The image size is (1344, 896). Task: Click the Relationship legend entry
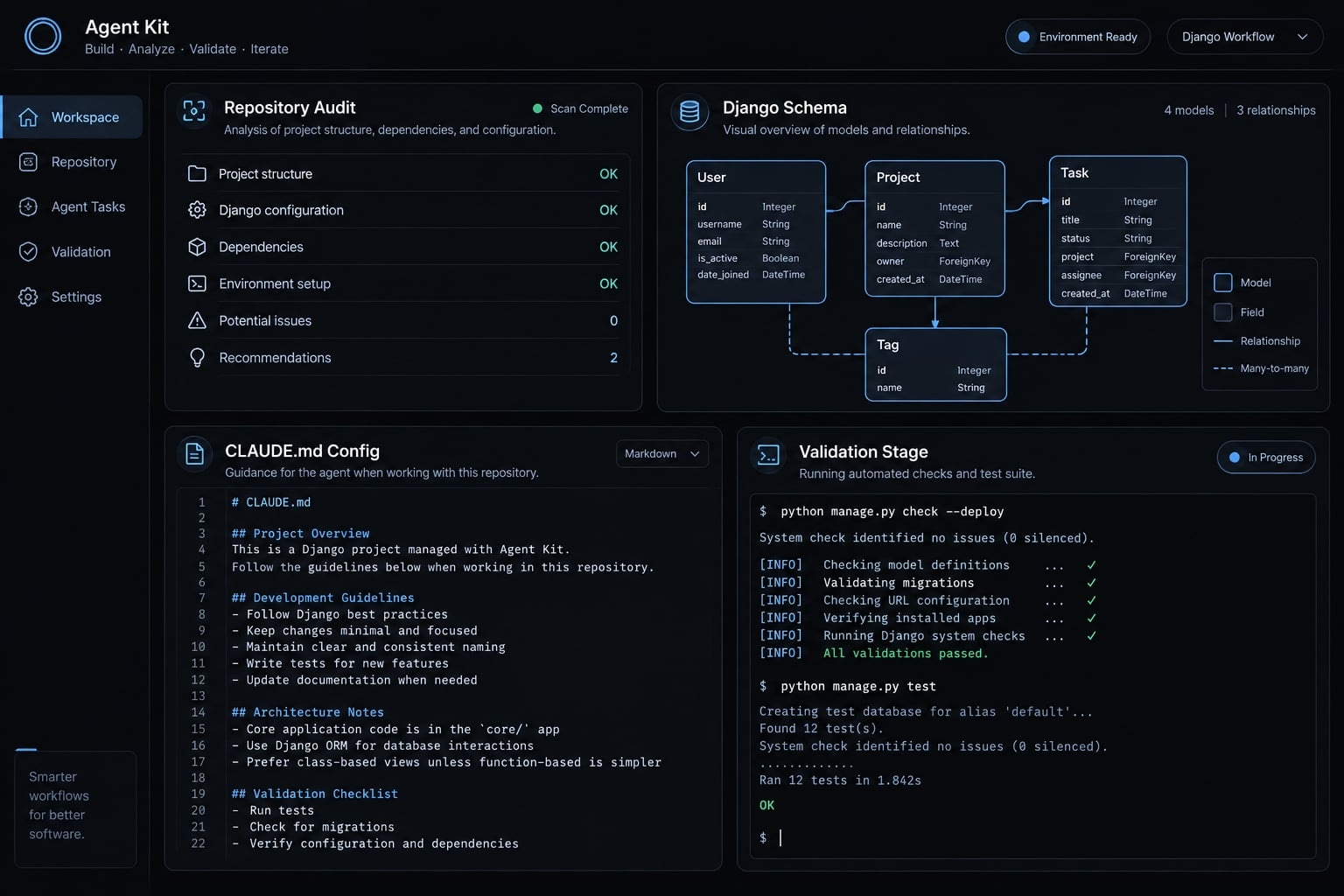click(x=1257, y=341)
